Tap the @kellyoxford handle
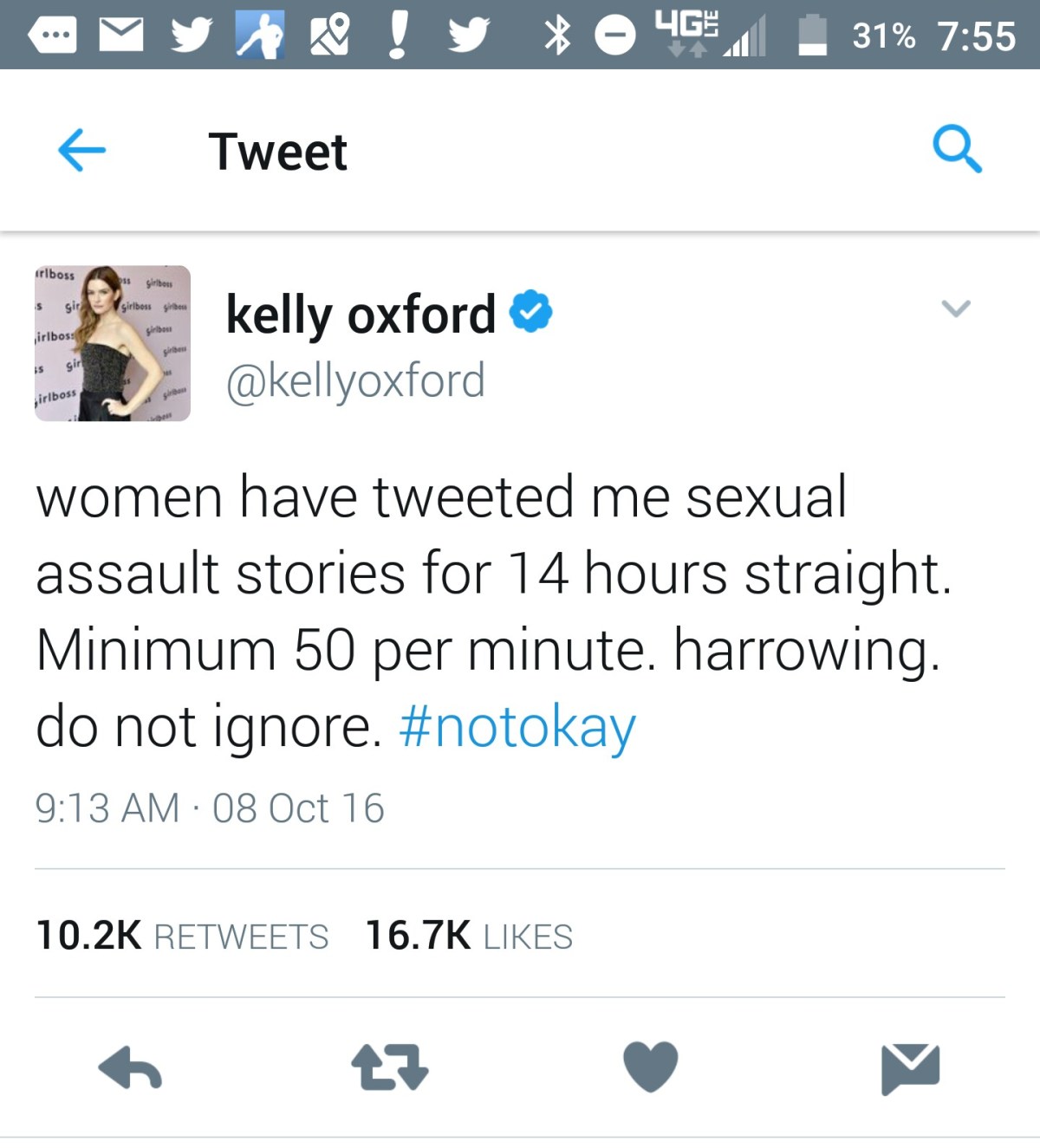Image resolution: width=1040 pixels, height=1148 pixels. pos(355,381)
